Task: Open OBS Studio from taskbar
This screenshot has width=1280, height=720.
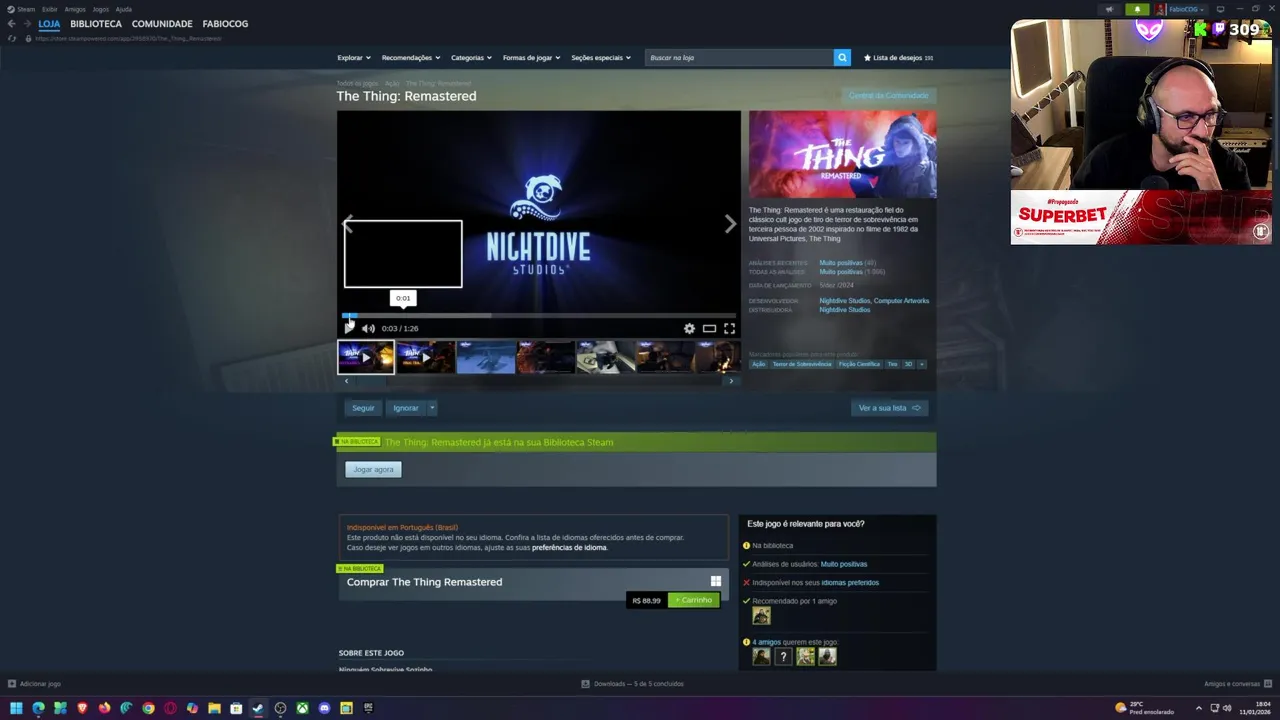Action: point(280,708)
